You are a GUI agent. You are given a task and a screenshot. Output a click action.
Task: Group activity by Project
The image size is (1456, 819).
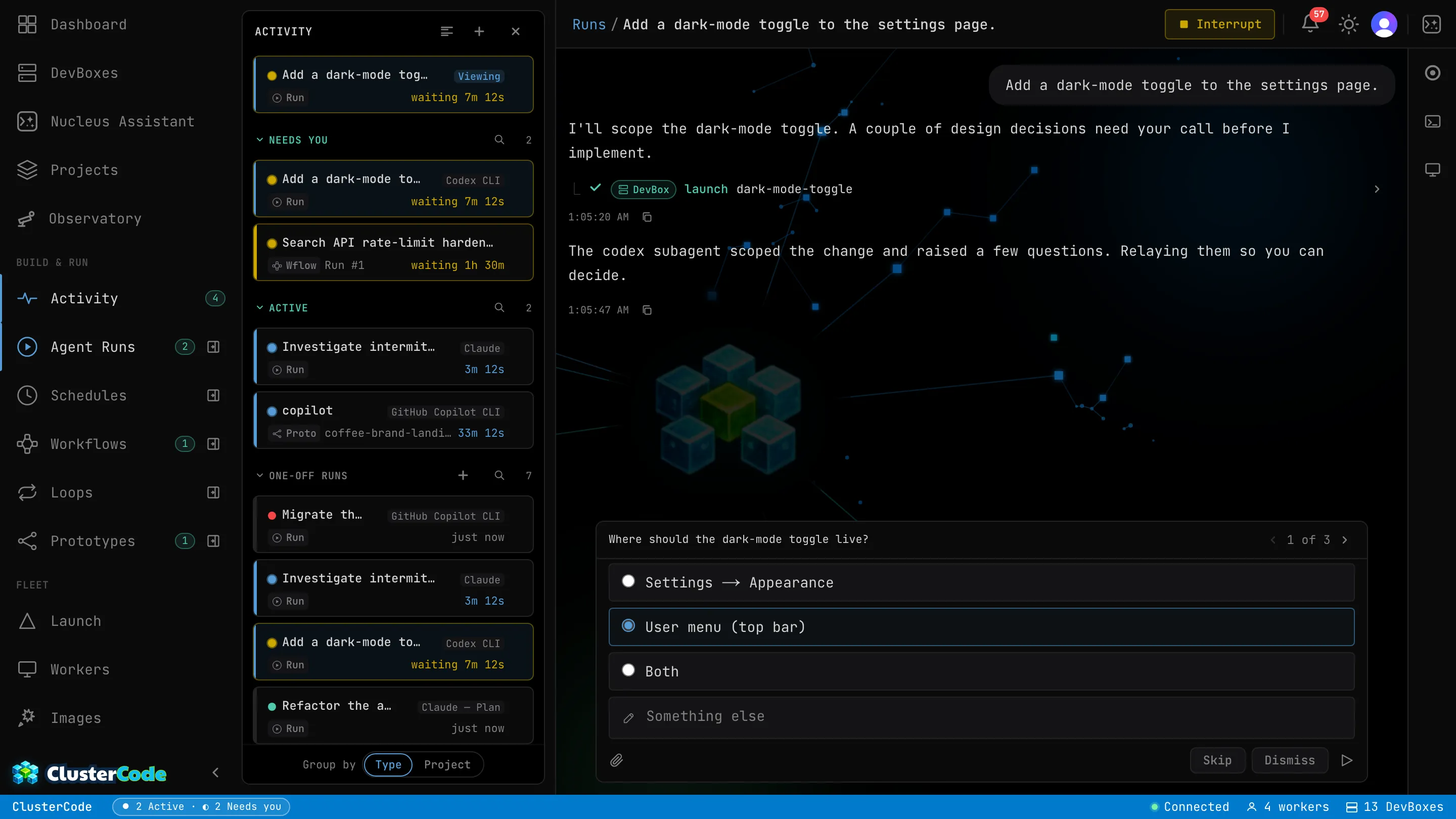pos(447,765)
